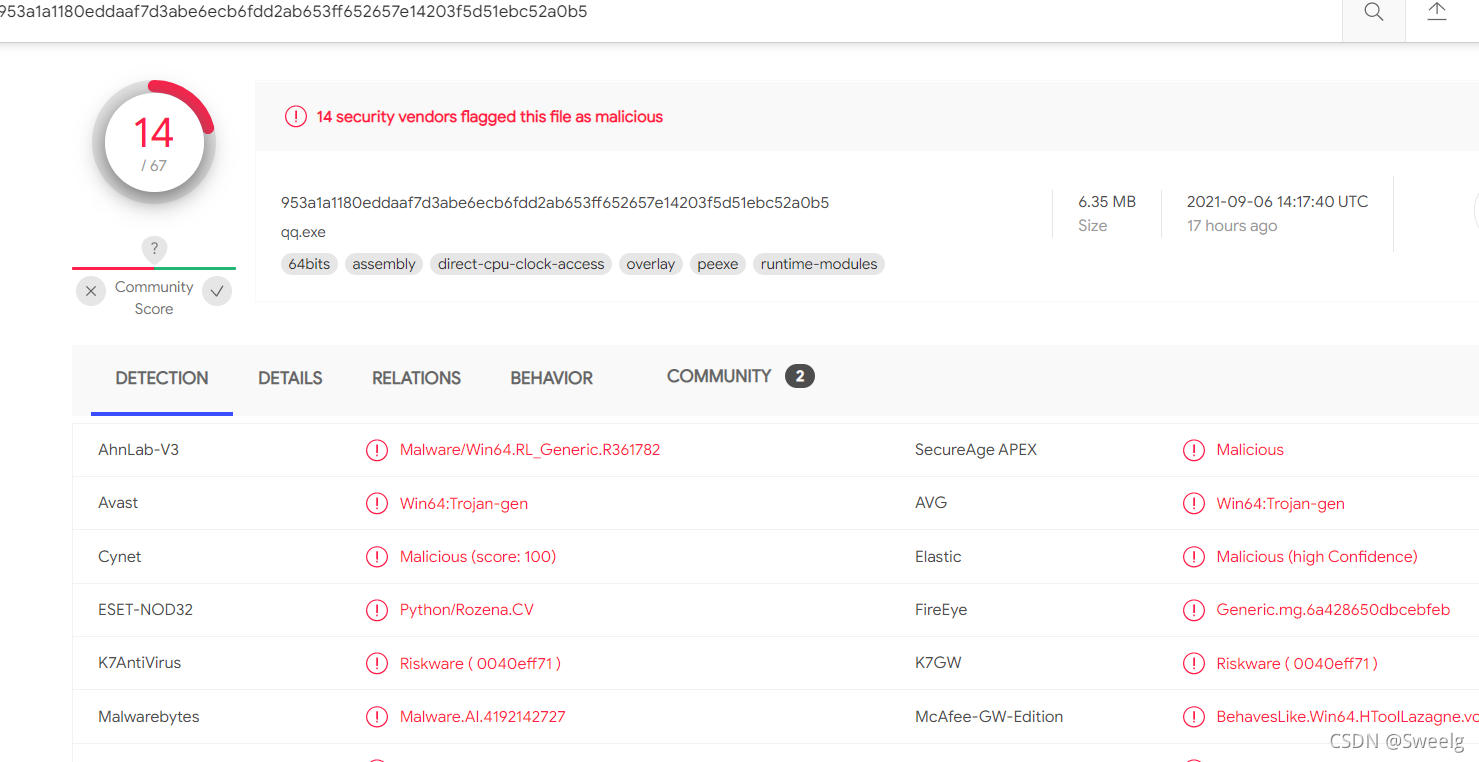The height and width of the screenshot is (762, 1479).
Task: Click SecureAge APEX 'Malicious' result
Action: 1250,449
